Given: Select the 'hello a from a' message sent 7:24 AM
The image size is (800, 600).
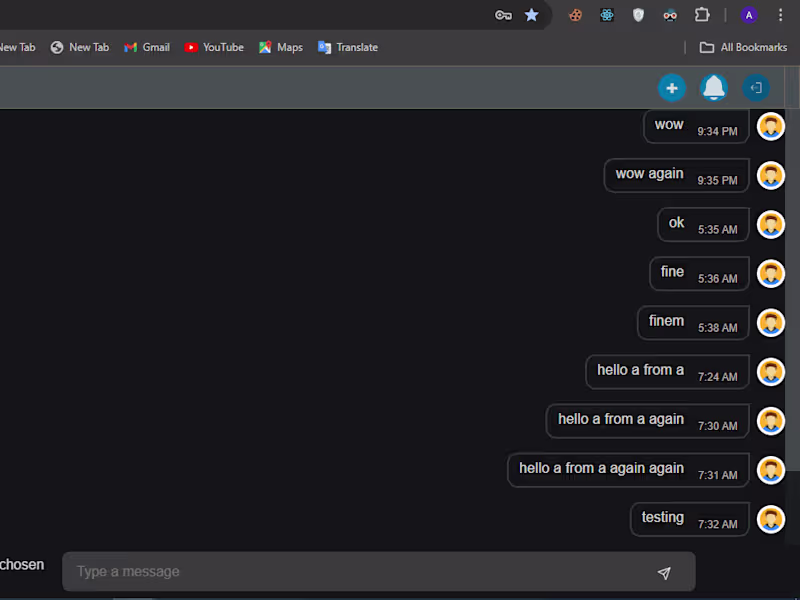Looking at the screenshot, I should [x=668, y=371].
